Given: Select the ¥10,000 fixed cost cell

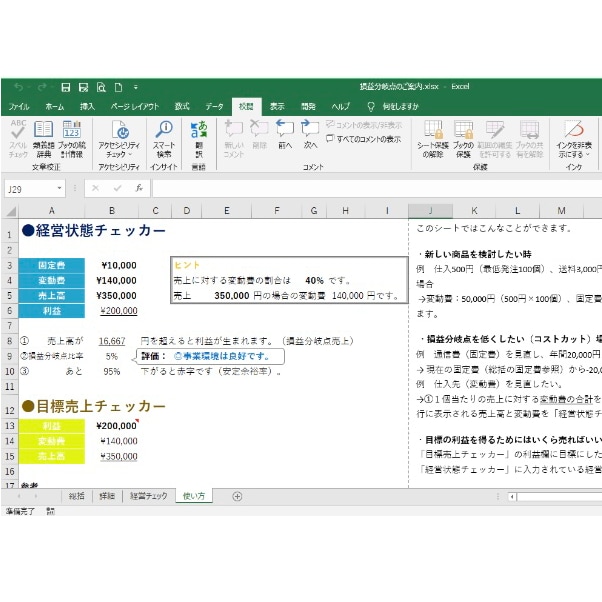Looking at the screenshot, I should [112, 265].
